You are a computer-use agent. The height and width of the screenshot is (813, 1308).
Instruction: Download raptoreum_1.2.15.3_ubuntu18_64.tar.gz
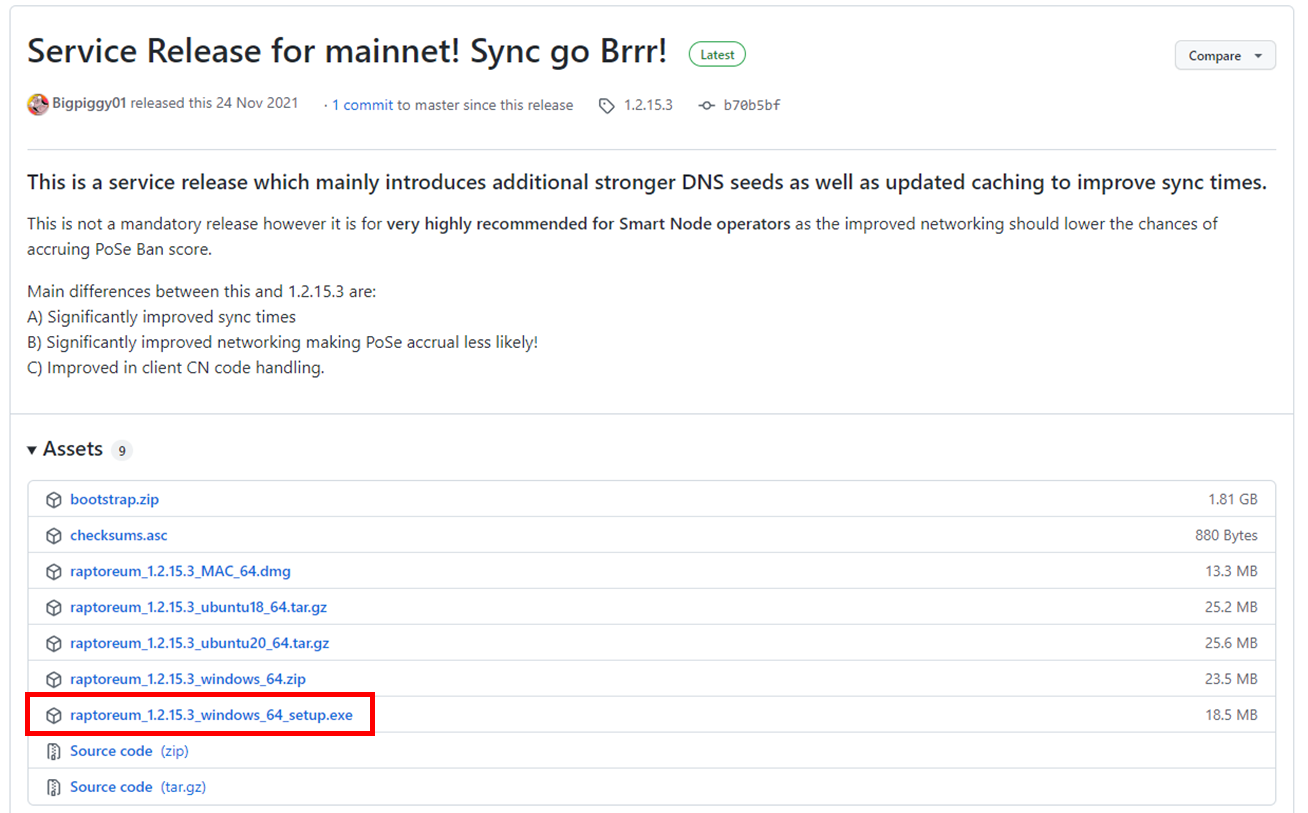pyautogui.click(x=198, y=607)
